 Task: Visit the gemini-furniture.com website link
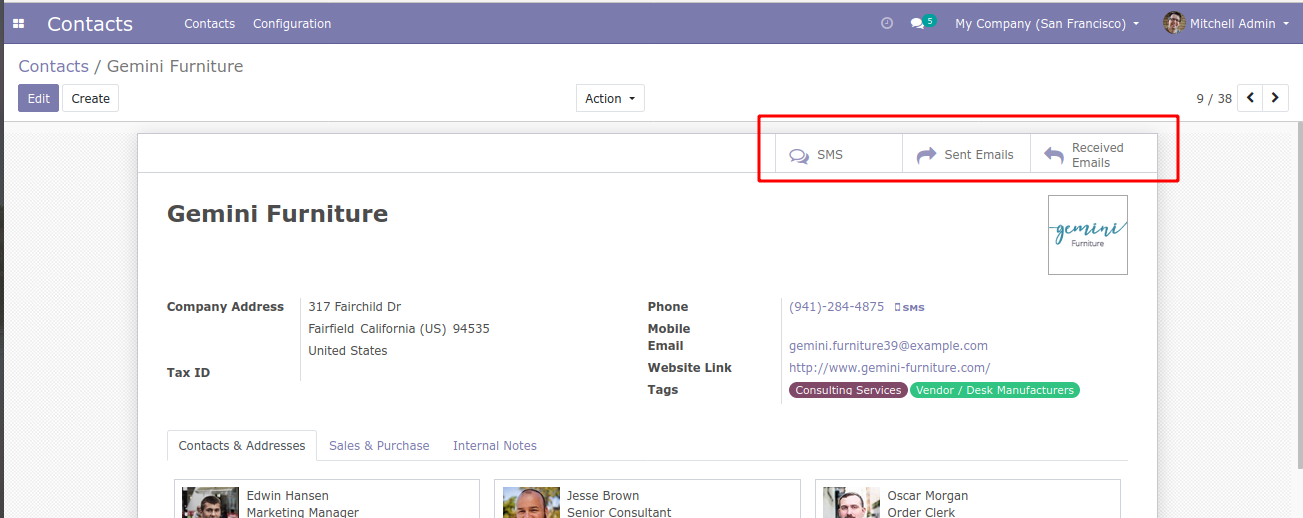pyautogui.click(x=889, y=368)
